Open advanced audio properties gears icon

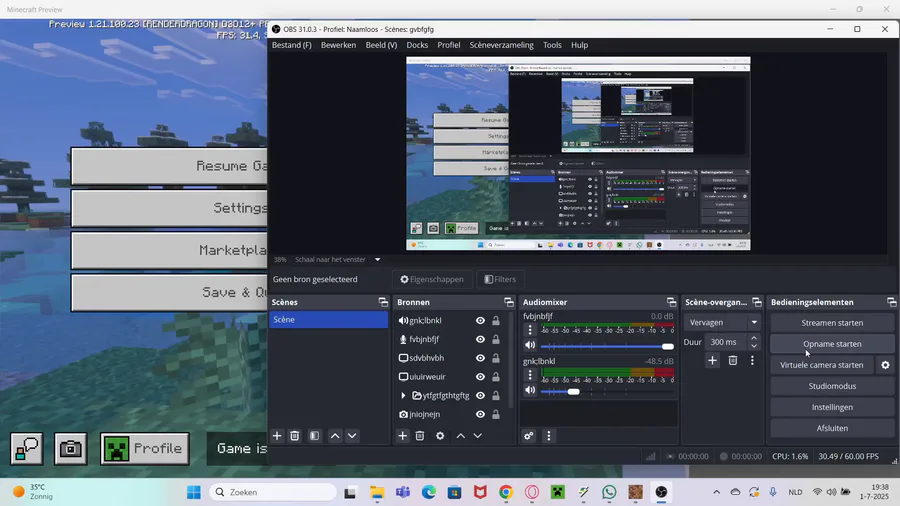[529, 436]
